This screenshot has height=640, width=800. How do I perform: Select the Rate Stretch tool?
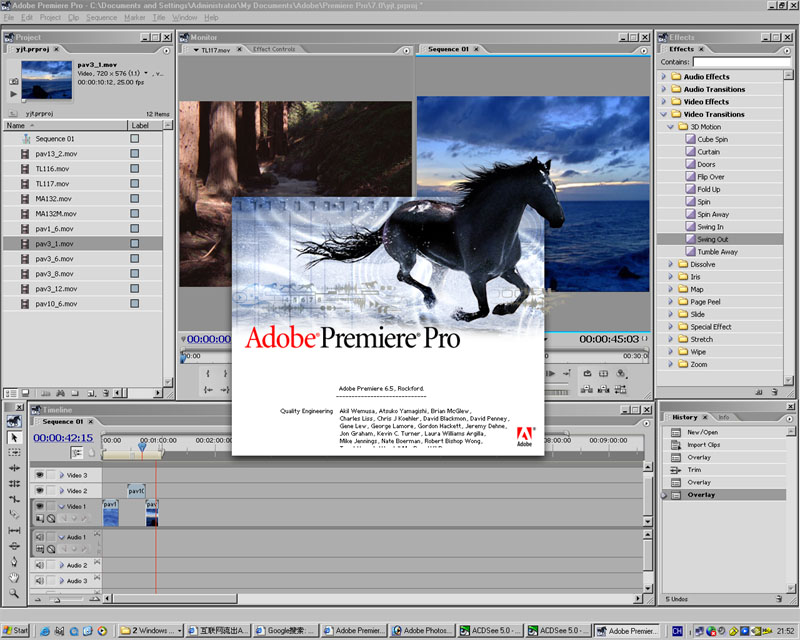coord(14,499)
